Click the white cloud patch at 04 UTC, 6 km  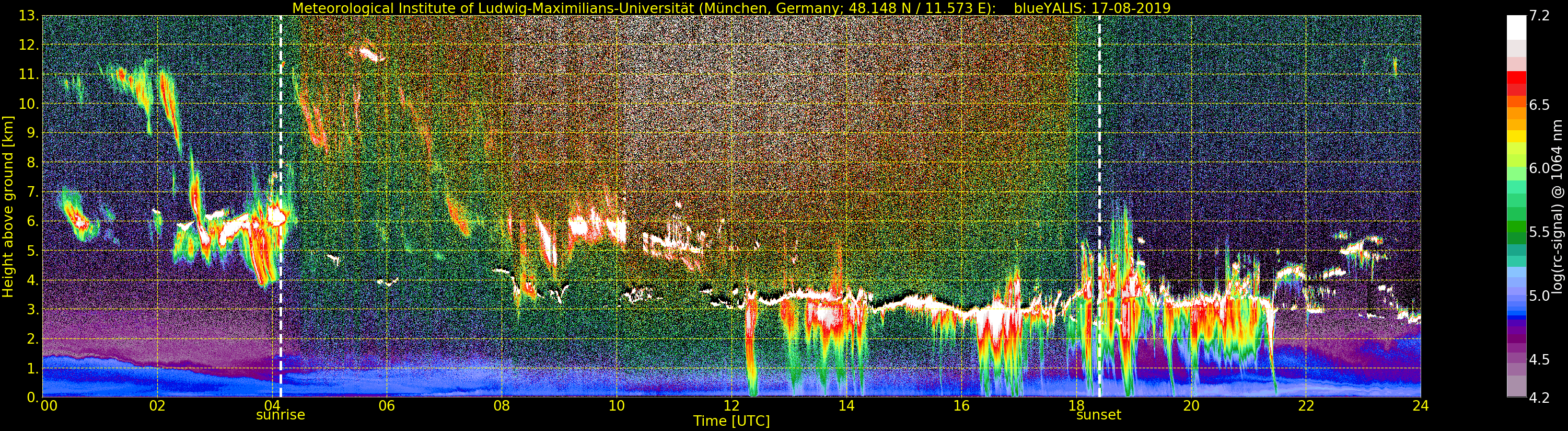(276, 217)
